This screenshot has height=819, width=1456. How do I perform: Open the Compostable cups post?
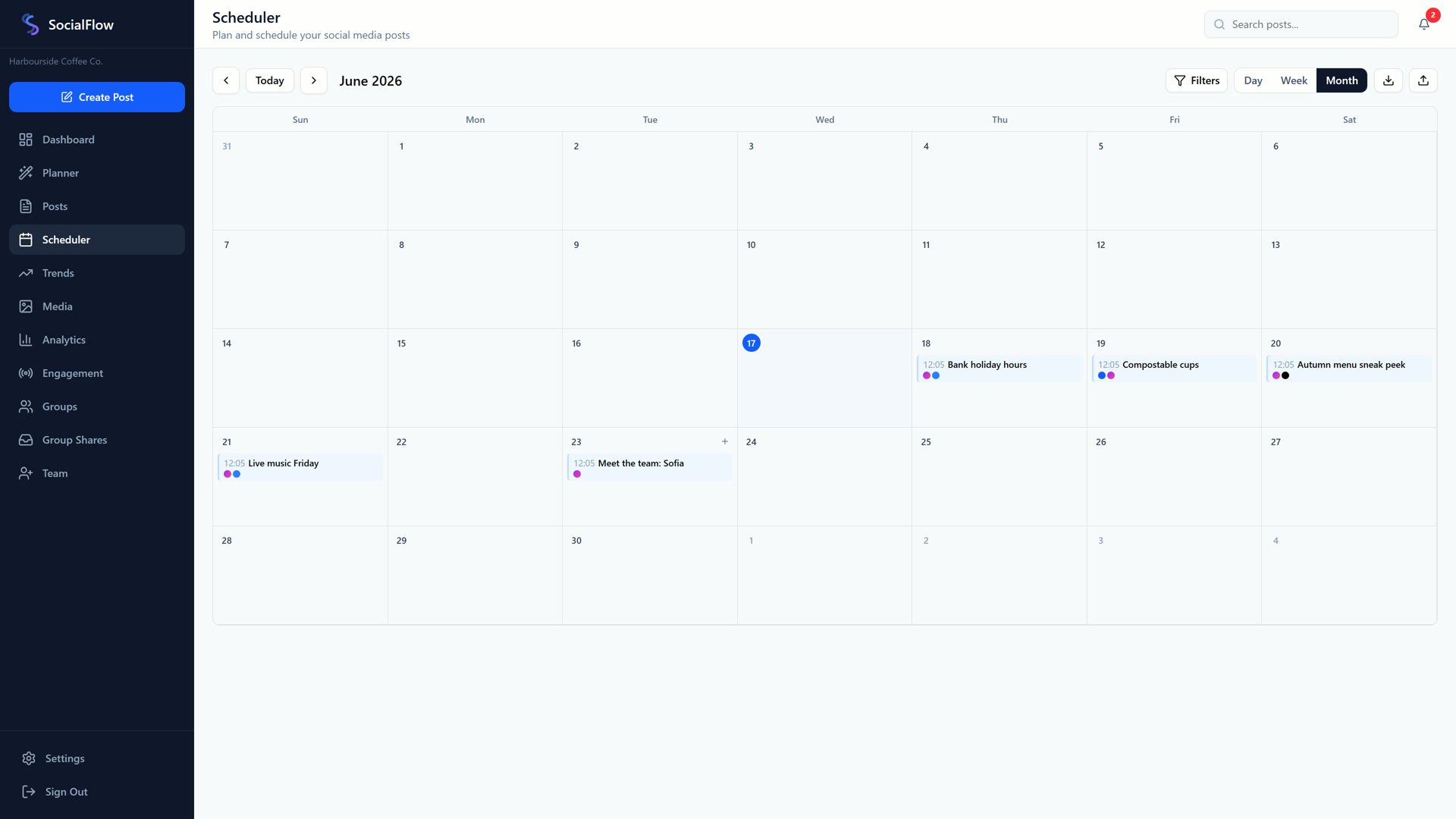point(1174,369)
